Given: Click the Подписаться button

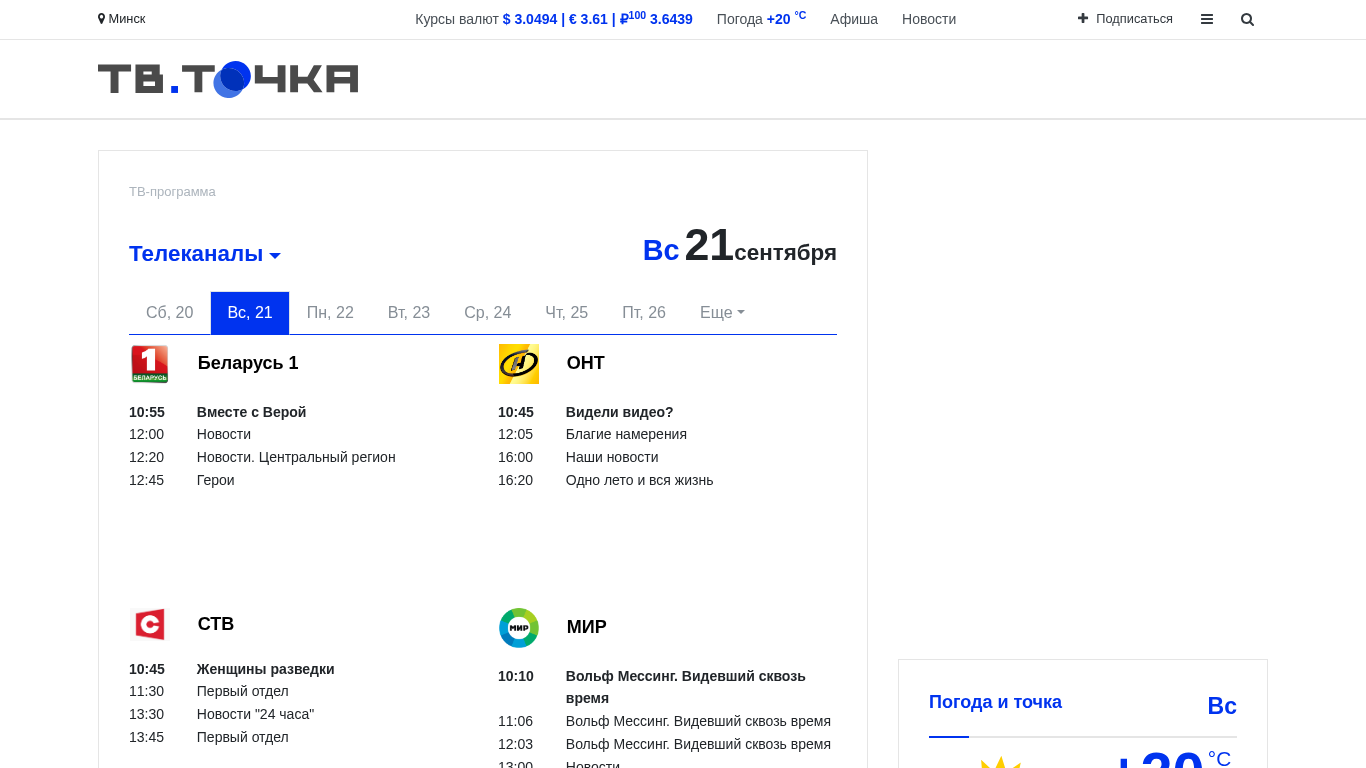Looking at the screenshot, I should (1125, 19).
